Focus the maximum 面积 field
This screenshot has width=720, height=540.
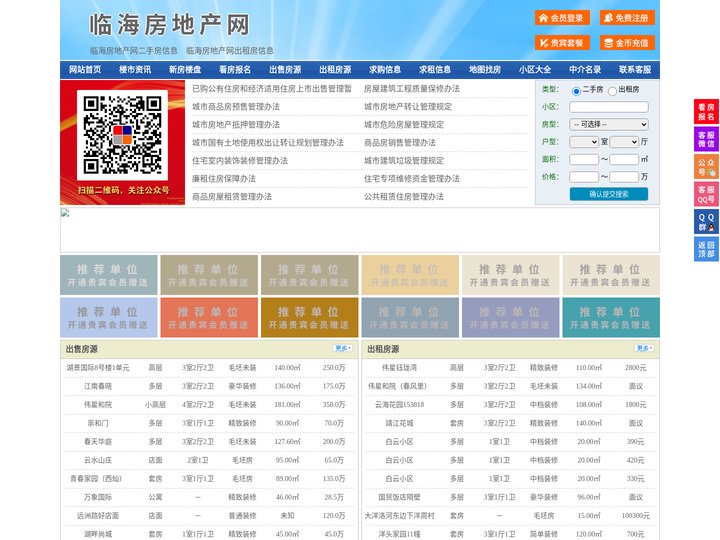point(624,159)
